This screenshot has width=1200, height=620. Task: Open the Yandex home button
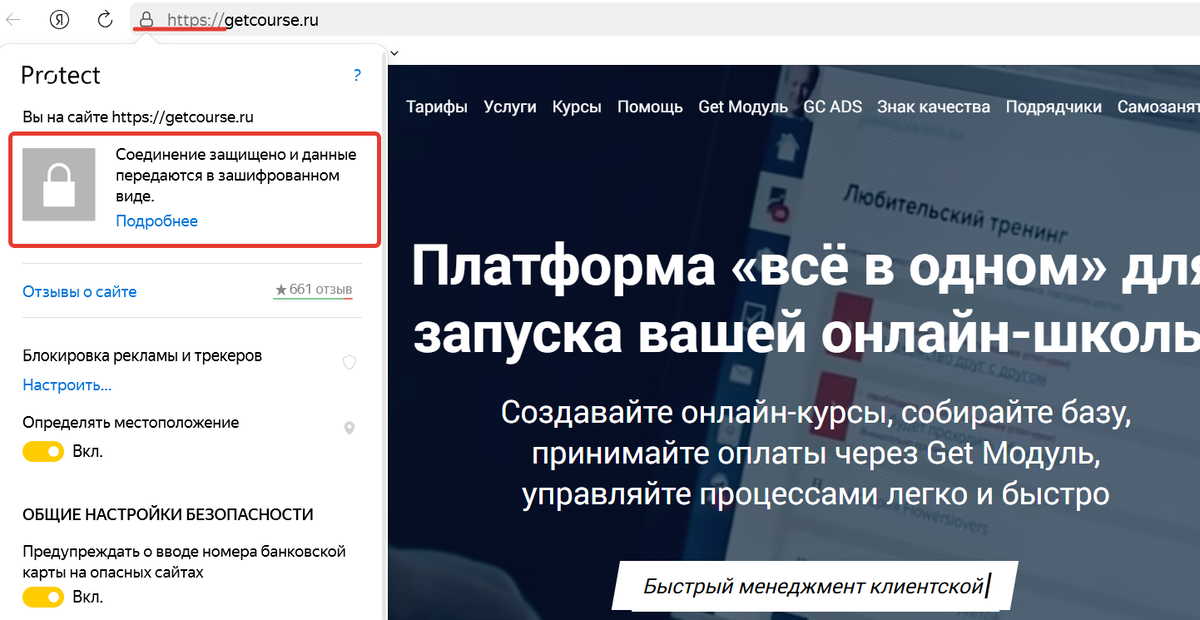pyautogui.click(x=59, y=19)
